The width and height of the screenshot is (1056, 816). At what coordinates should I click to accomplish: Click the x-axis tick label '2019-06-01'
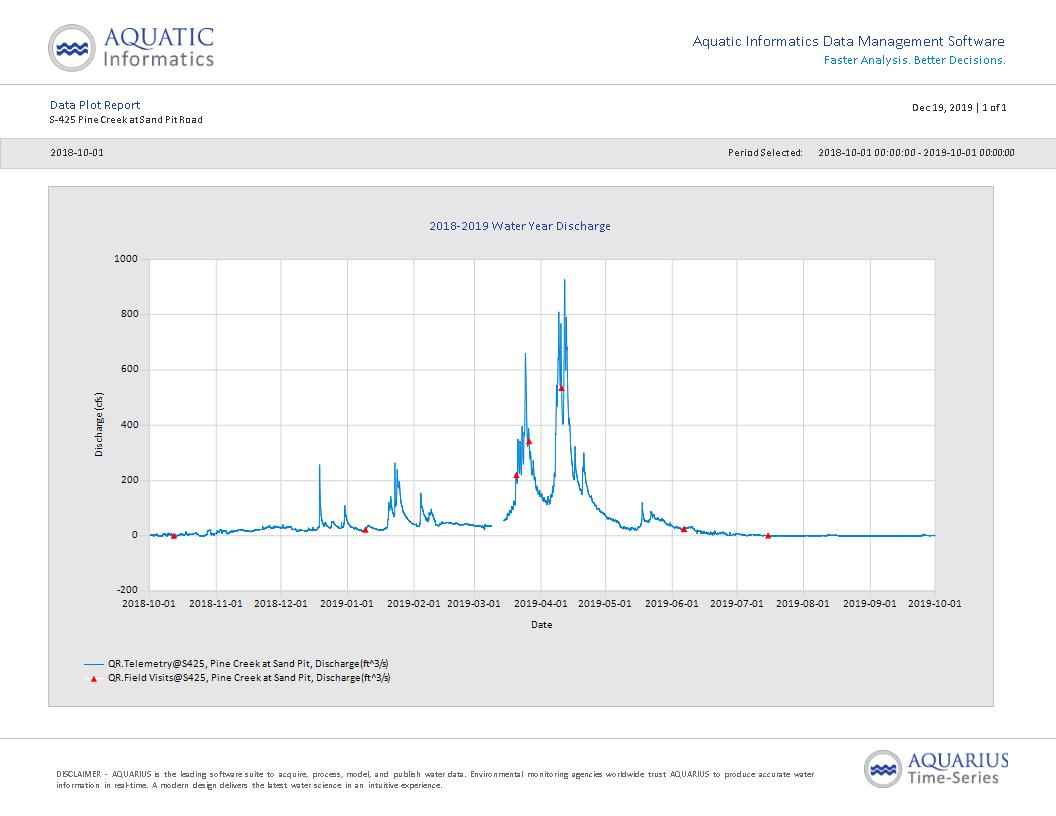pos(671,603)
